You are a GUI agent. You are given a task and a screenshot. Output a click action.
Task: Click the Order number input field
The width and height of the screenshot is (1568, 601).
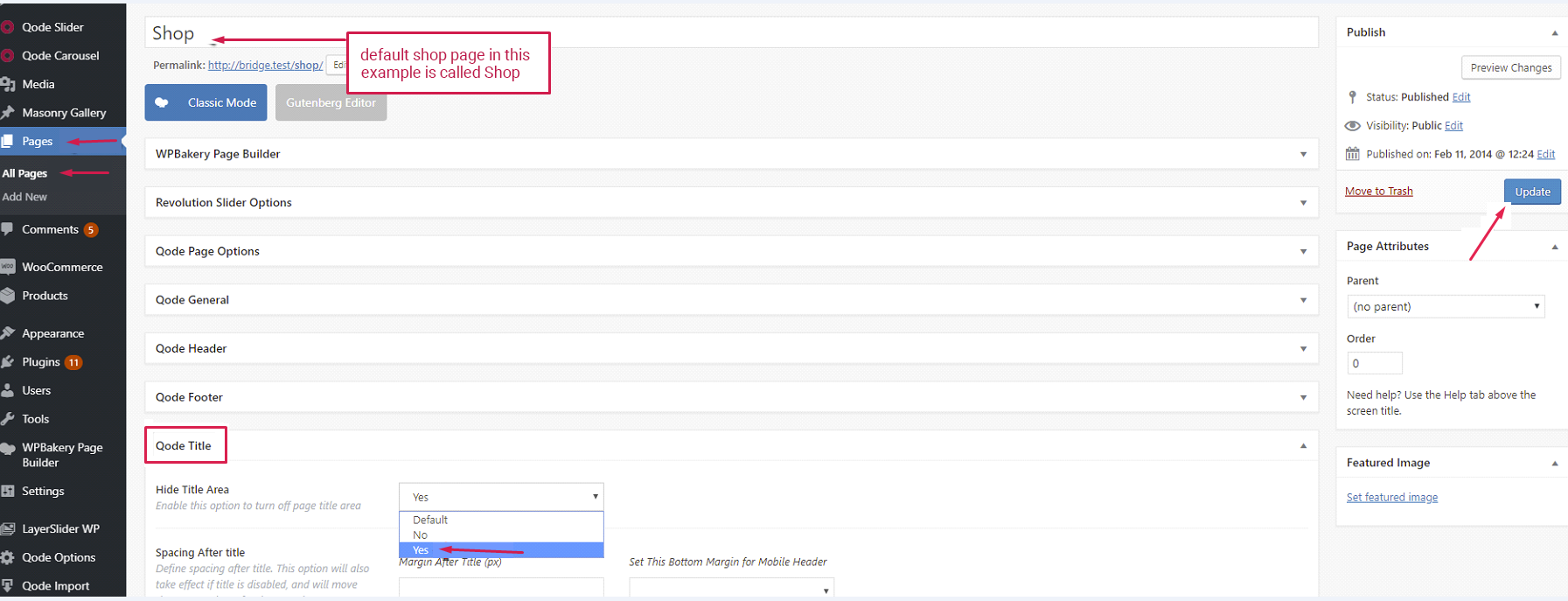[1375, 363]
